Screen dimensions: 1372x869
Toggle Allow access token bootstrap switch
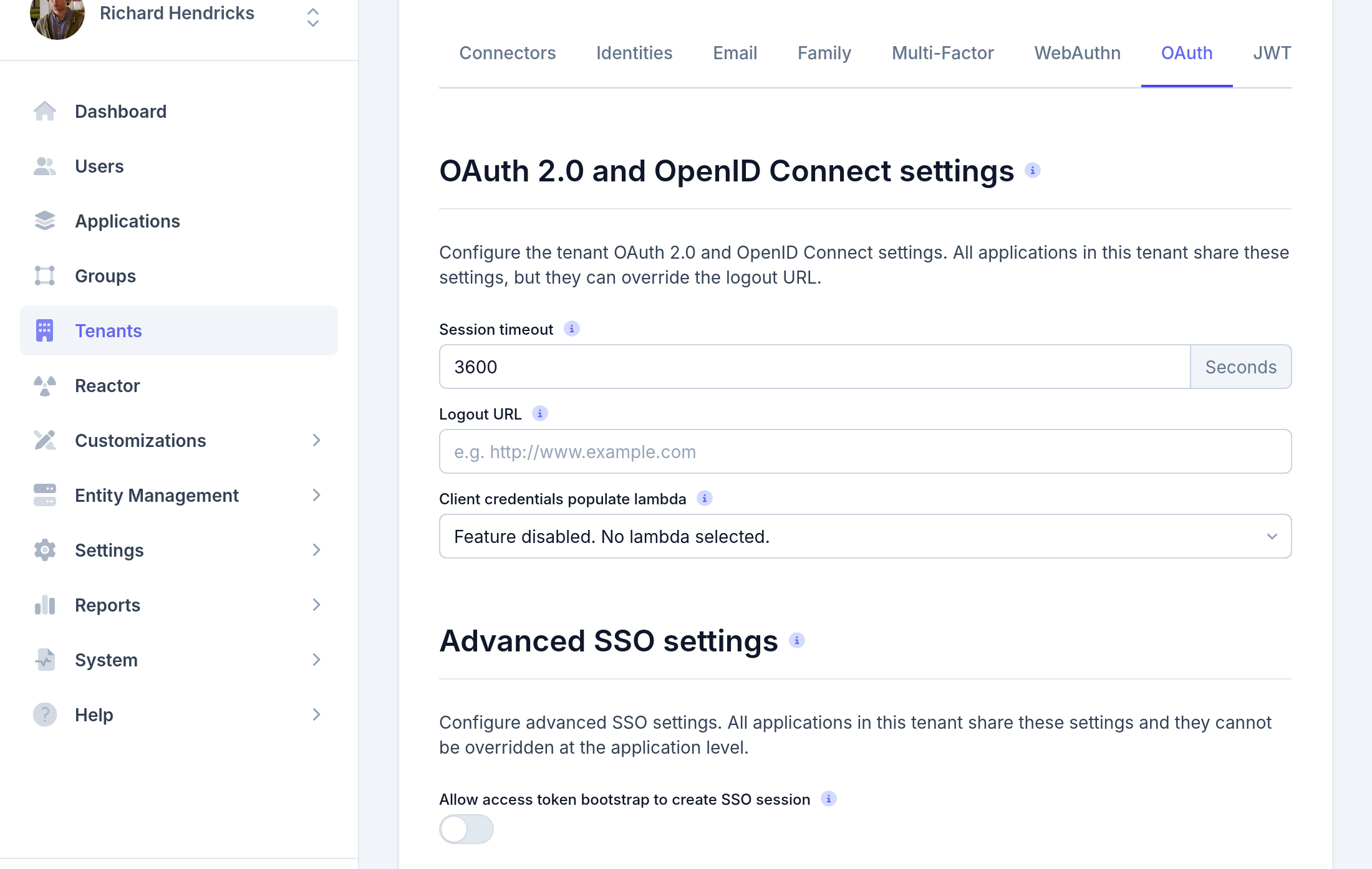tap(466, 829)
